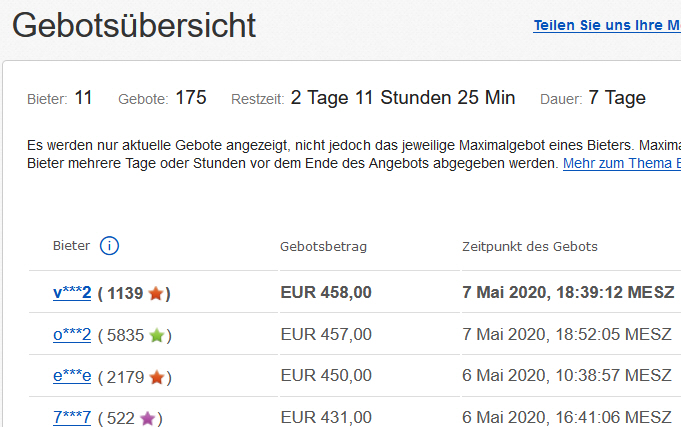Click the 'Zeitpunkt des Gebots' column header
Image resolution: width=681 pixels, height=427 pixels.
tap(529, 246)
